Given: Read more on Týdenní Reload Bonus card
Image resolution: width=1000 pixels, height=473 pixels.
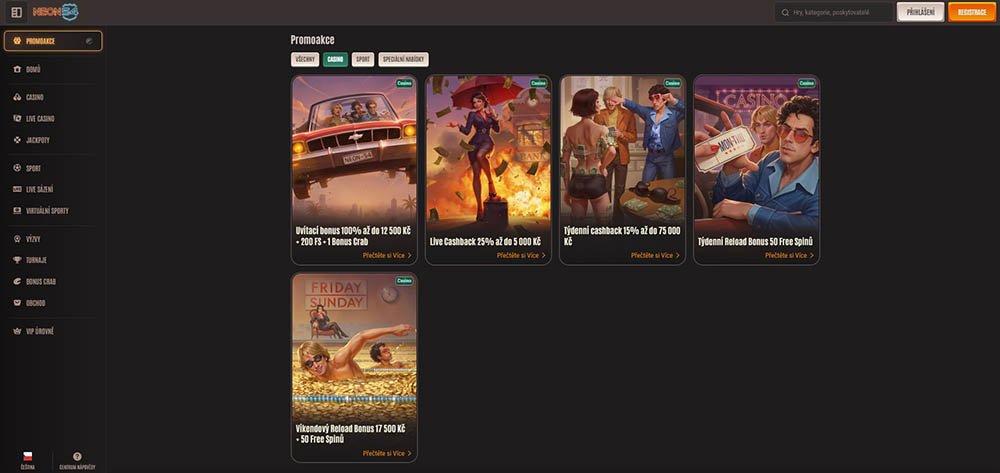Looking at the screenshot, I should click(x=790, y=255).
